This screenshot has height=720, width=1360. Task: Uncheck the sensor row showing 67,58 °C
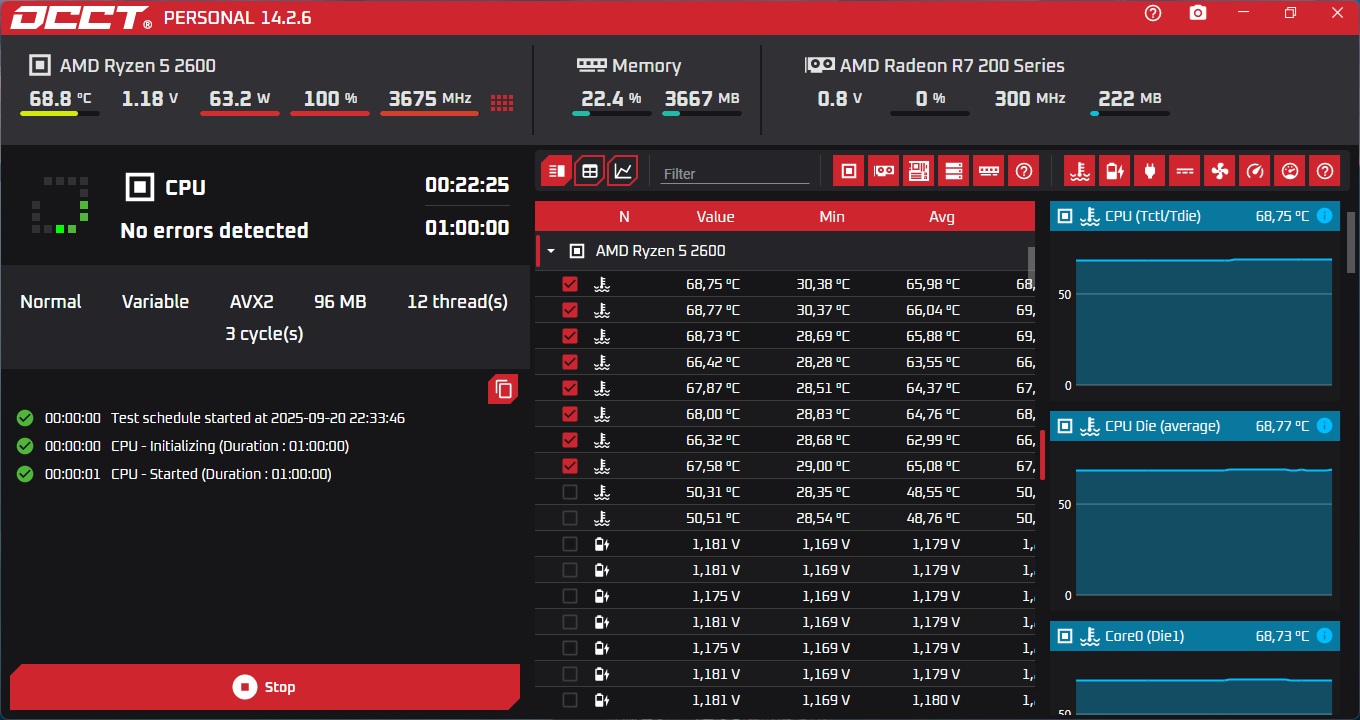(570, 466)
